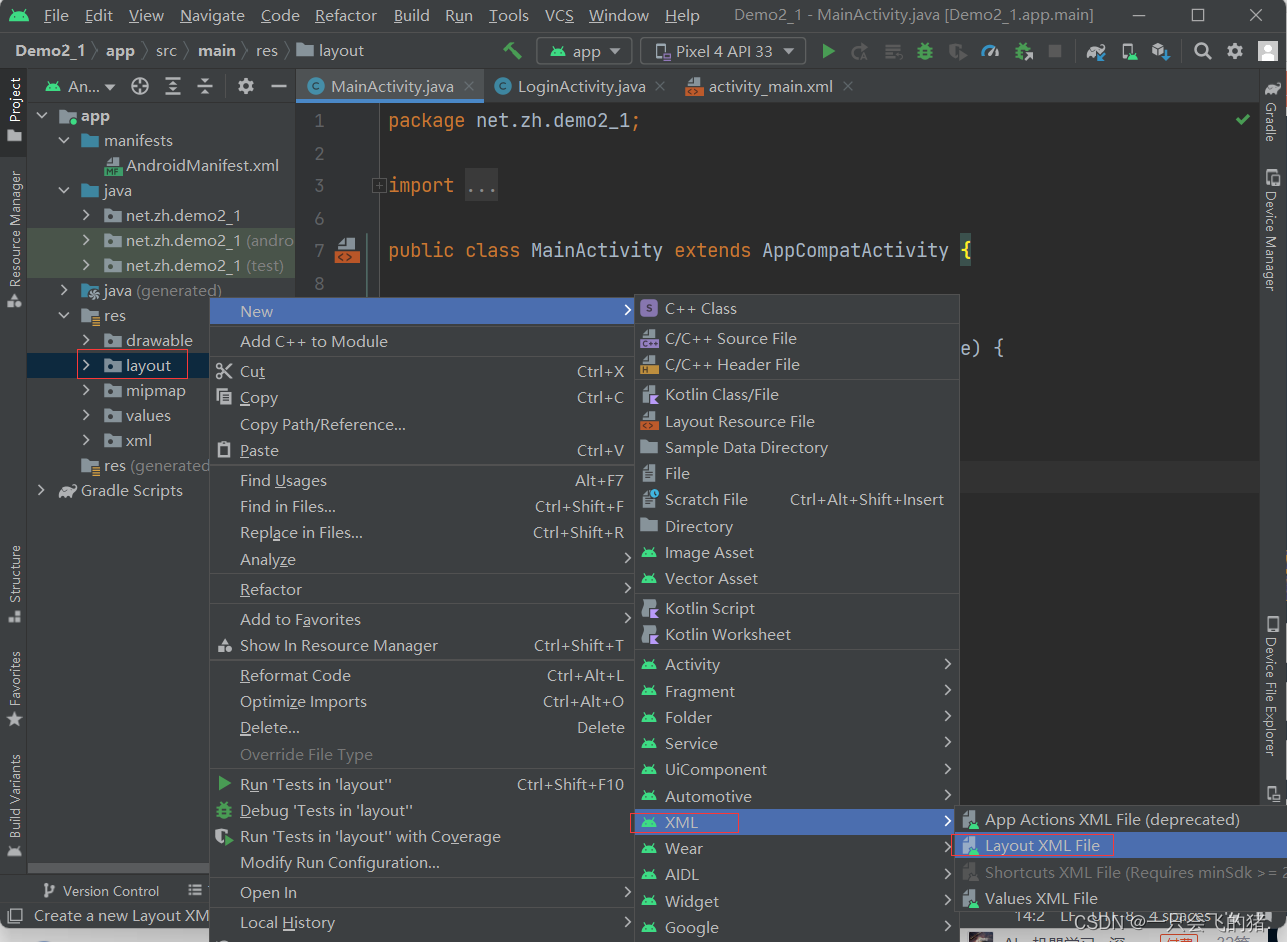
Task: Click Select Opened File target icon
Action: point(140,87)
